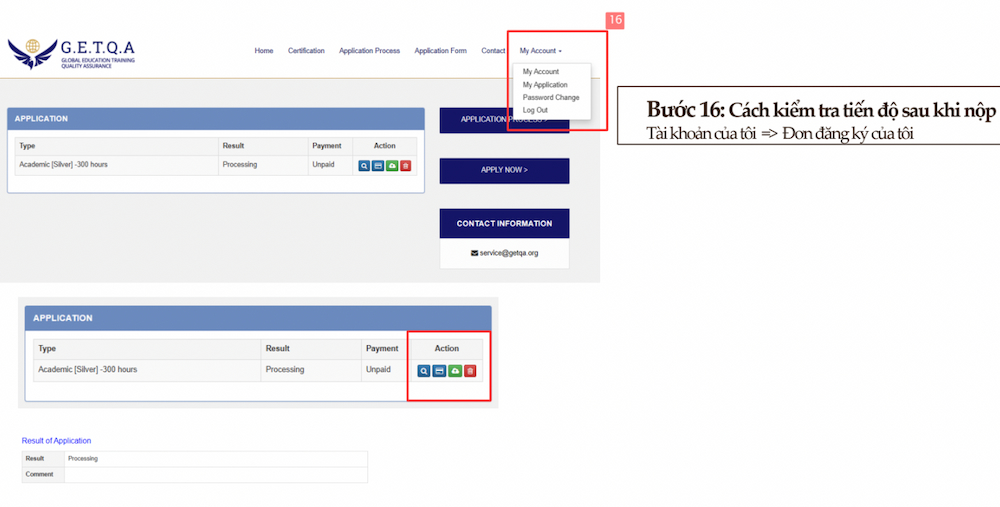The image size is (1000, 507).
Task: Click the blue magnifier view icon in the upper application table
Action: coord(364,165)
